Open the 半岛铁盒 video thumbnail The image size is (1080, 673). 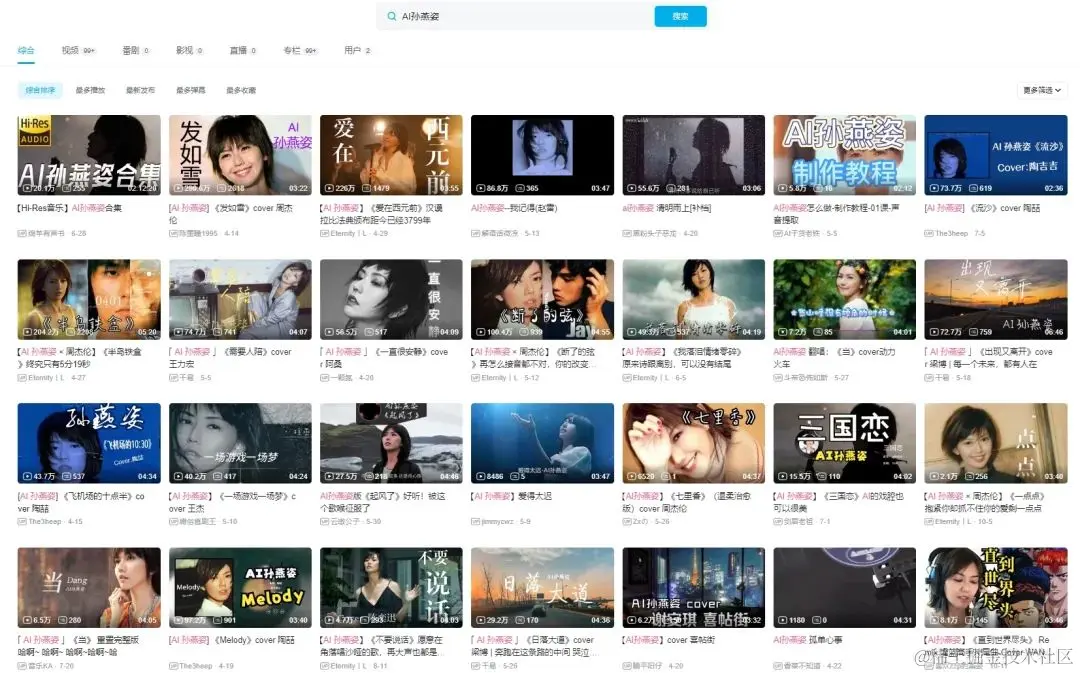89,299
